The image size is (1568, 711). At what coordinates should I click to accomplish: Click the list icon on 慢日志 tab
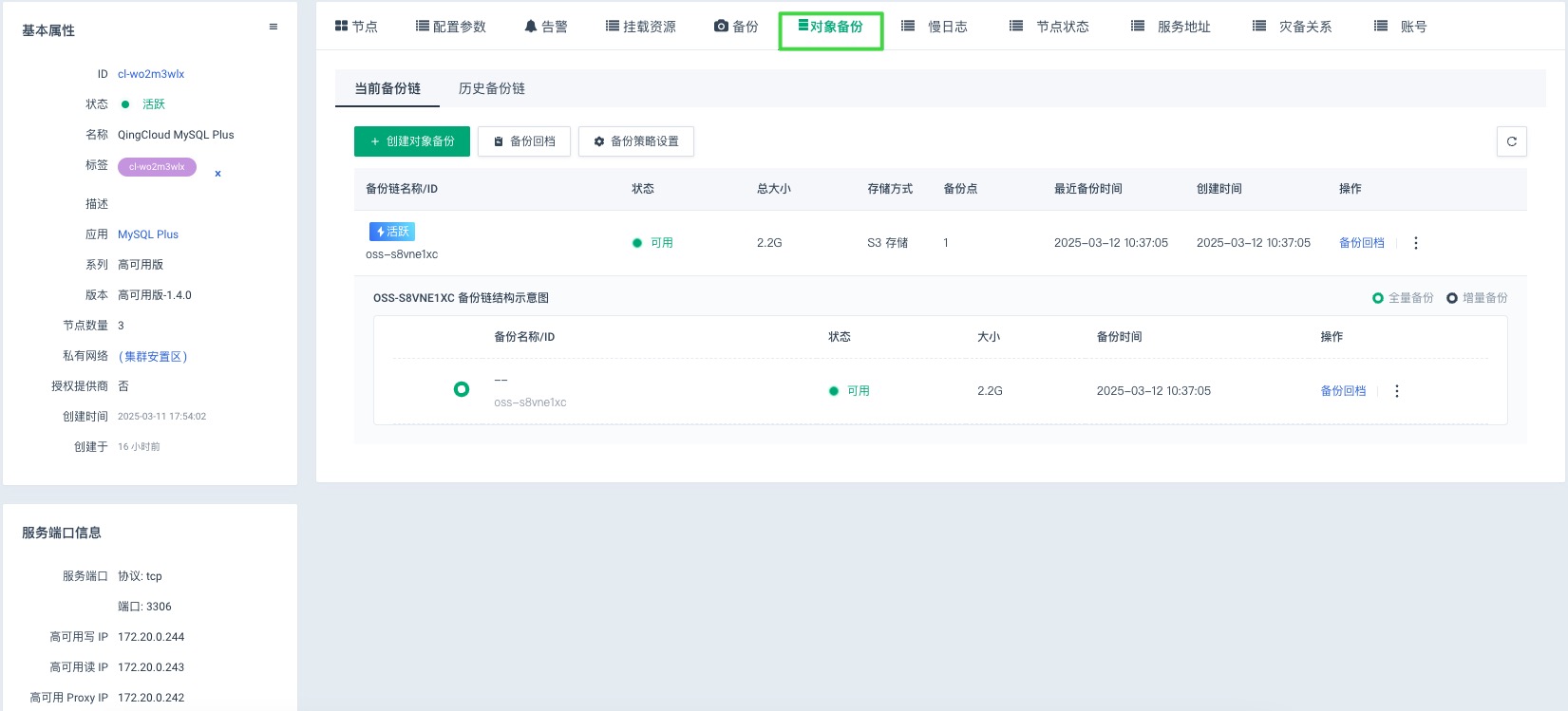[x=908, y=27]
